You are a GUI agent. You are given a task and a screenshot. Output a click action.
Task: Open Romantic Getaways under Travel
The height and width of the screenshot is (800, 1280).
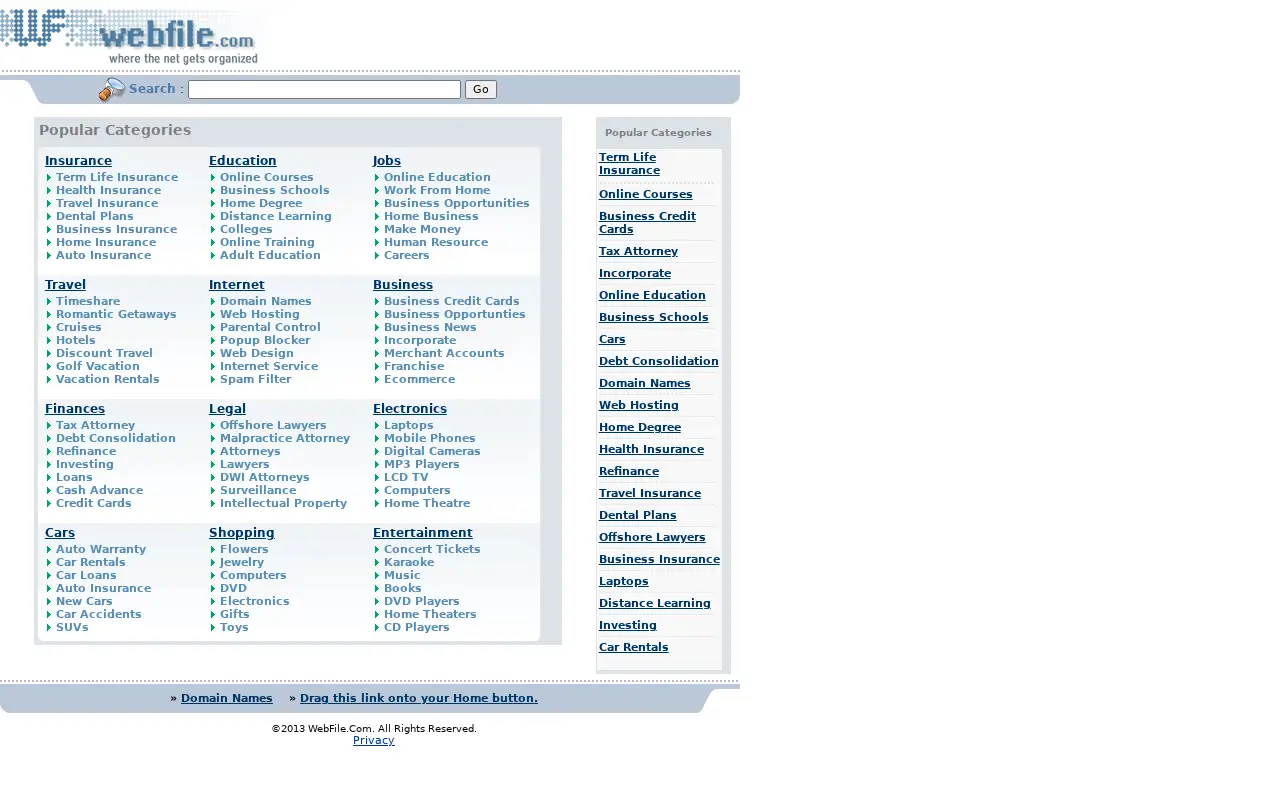point(116,314)
